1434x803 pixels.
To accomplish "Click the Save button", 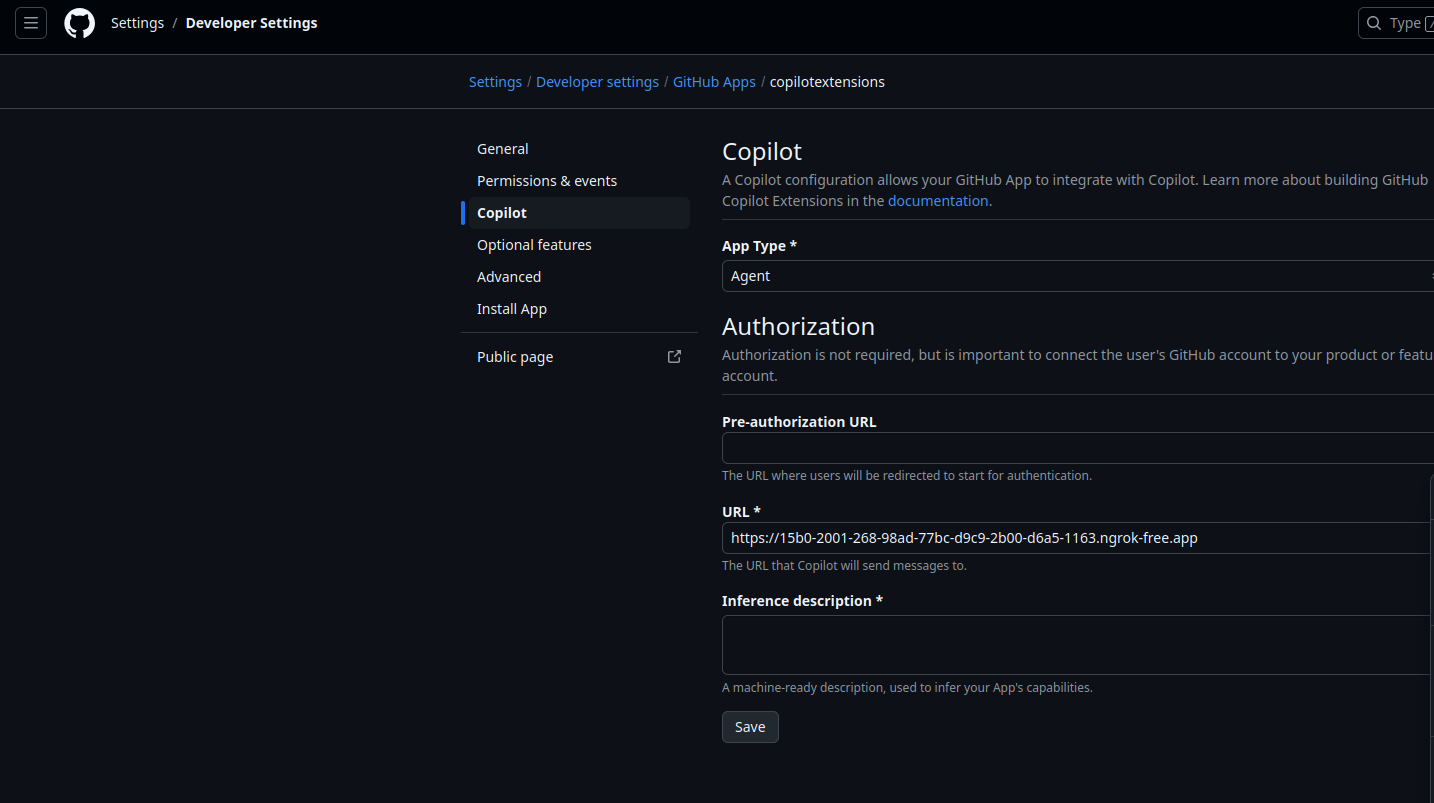I will point(749,726).
